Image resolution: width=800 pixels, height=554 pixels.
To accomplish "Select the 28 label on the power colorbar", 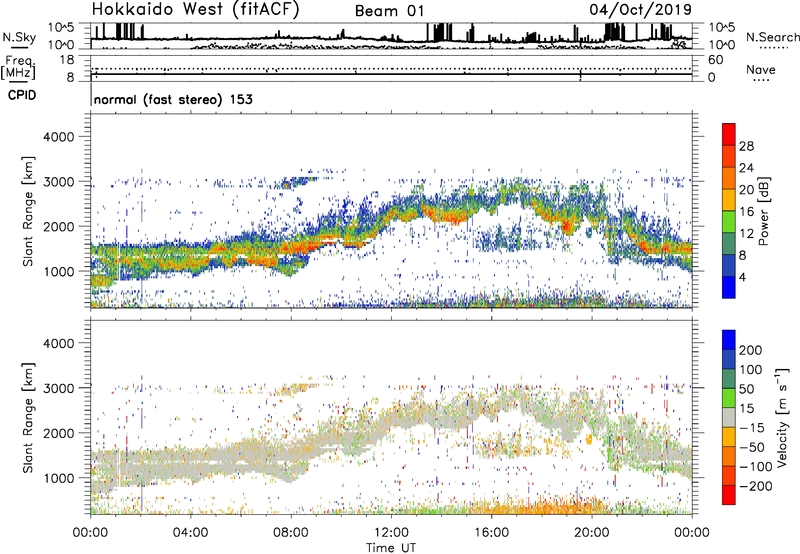I will 746,146.
